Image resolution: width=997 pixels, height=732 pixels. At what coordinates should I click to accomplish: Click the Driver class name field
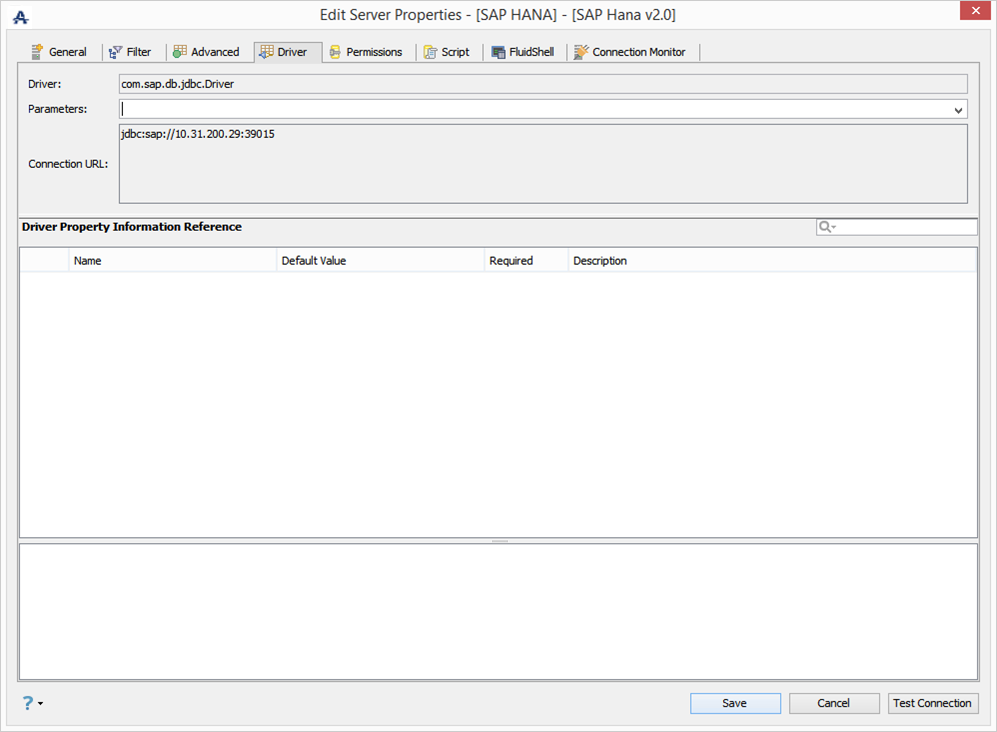click(543, 84)
